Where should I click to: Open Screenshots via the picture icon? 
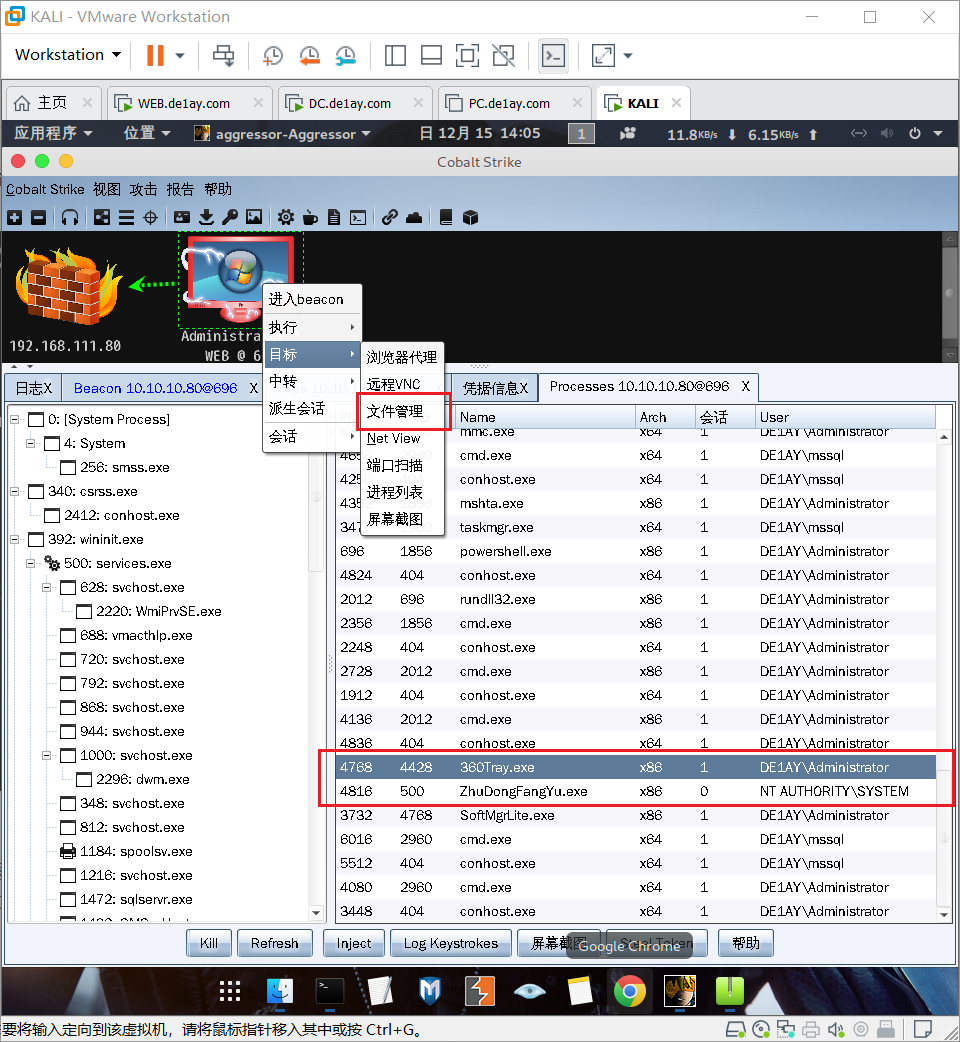point(254,217)
